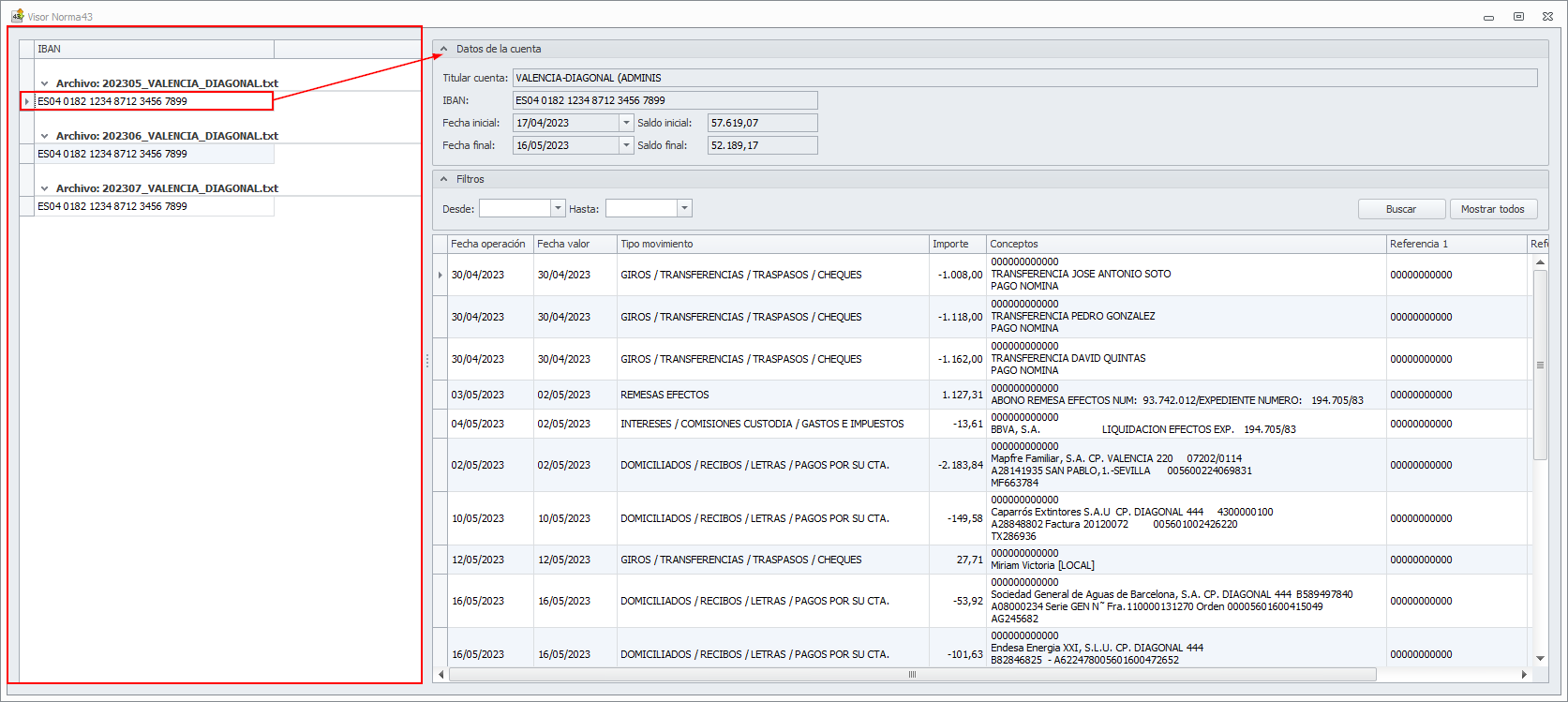Click the right arrow of horizontal scrollbar

click(x=1524, y=675)
